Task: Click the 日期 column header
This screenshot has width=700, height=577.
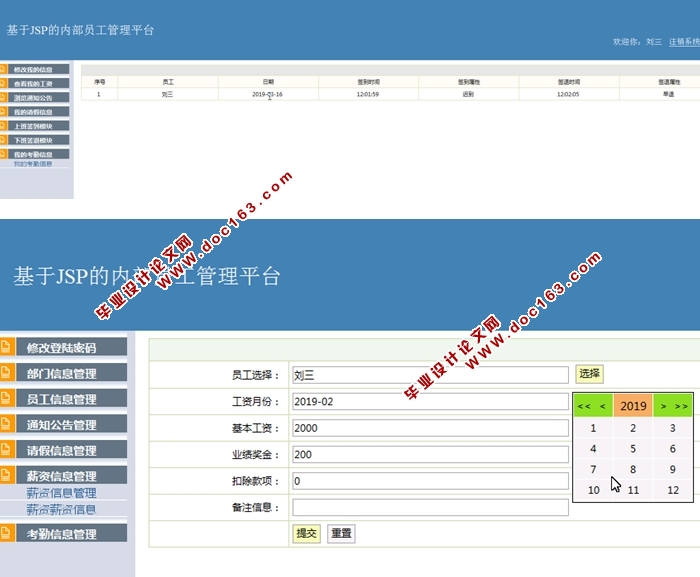Action: point(268,82)
